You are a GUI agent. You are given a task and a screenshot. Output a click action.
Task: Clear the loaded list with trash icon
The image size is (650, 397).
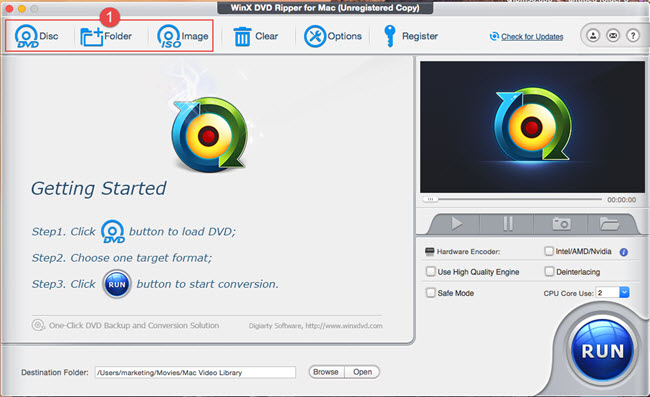pyautogui.click(x=242, y=36)
